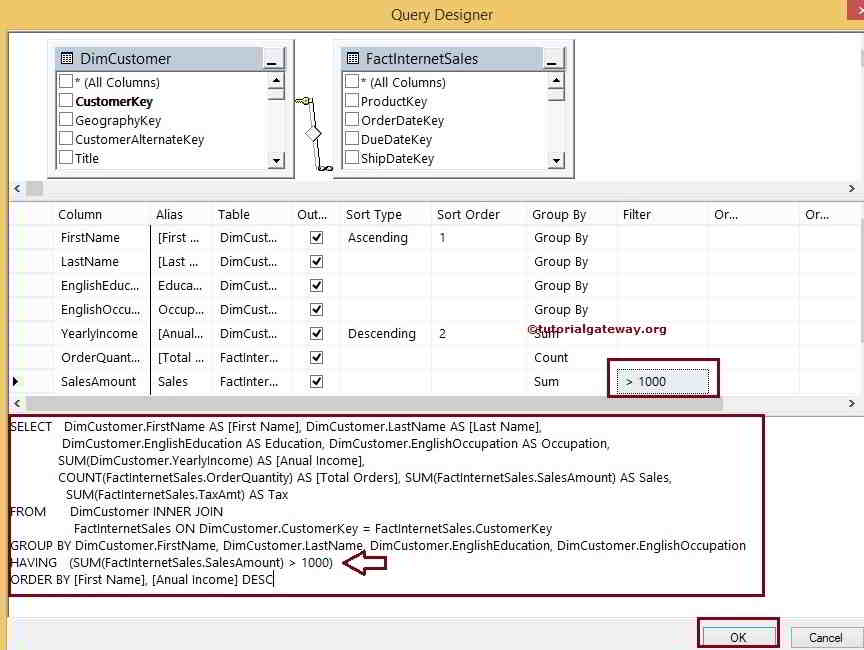Image resolution: width=864 pixels, height=650 pixels.
Task: Click the row selector arrow beside SalesAmount
Action: click(x=15, y=381)
